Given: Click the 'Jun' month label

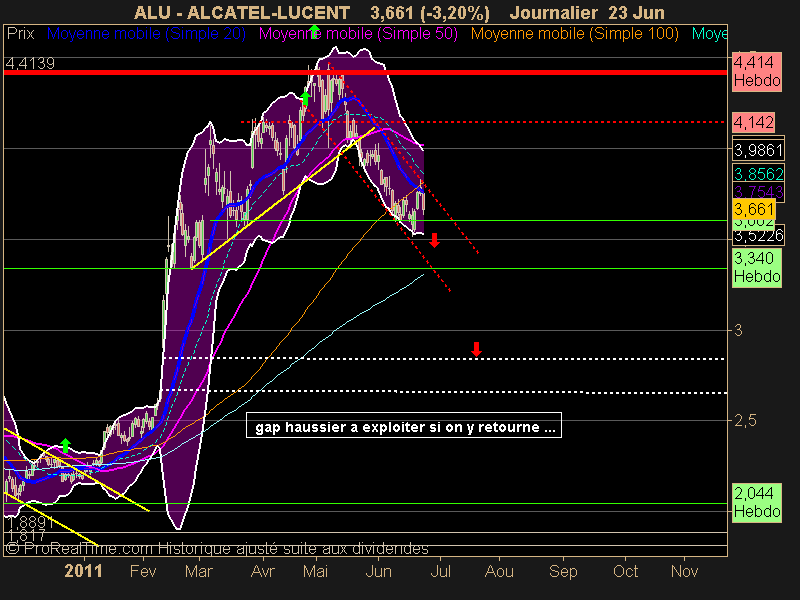Looking at the screenshot, I should [379, 571].
